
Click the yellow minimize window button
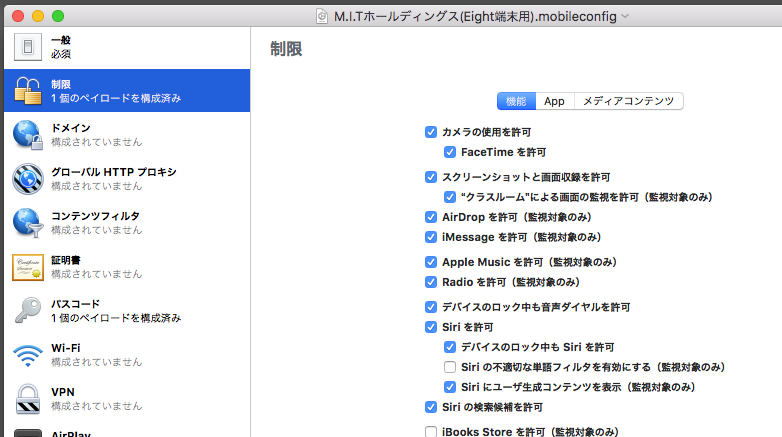click(38, 16)
